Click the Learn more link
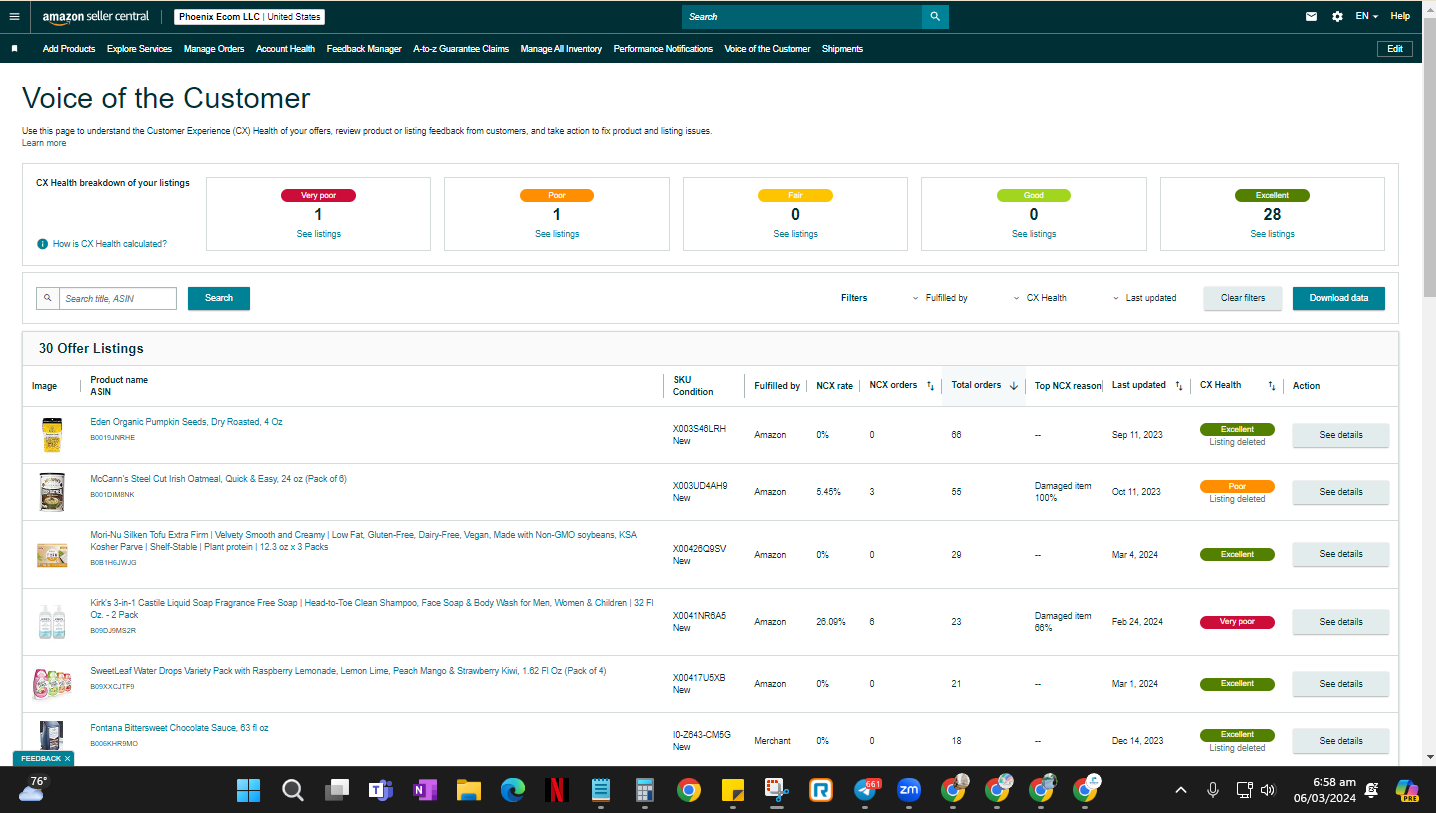The width and height of the screenshot is (1436, 813). (44, 143)
